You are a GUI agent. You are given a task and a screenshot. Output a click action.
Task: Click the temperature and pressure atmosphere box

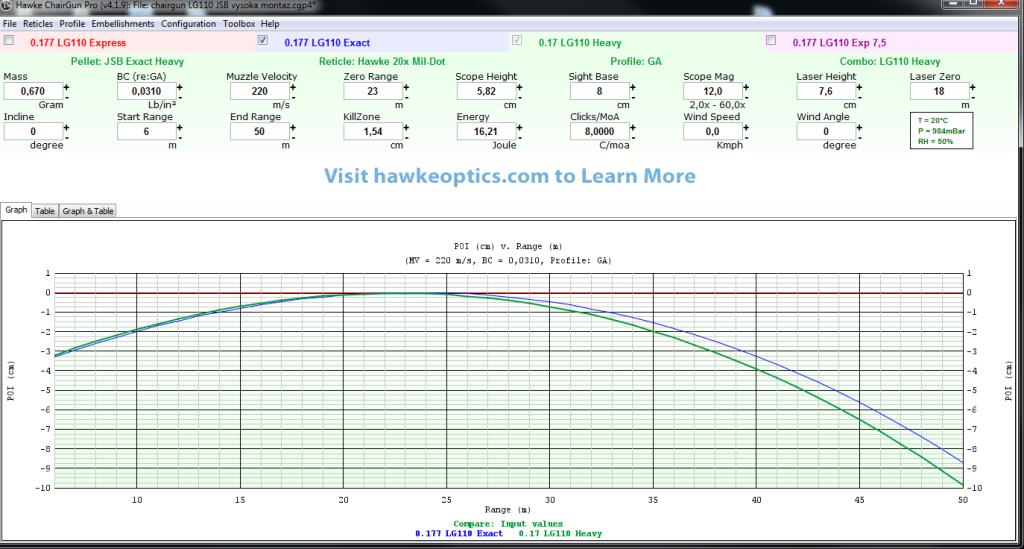coord(940,131)
